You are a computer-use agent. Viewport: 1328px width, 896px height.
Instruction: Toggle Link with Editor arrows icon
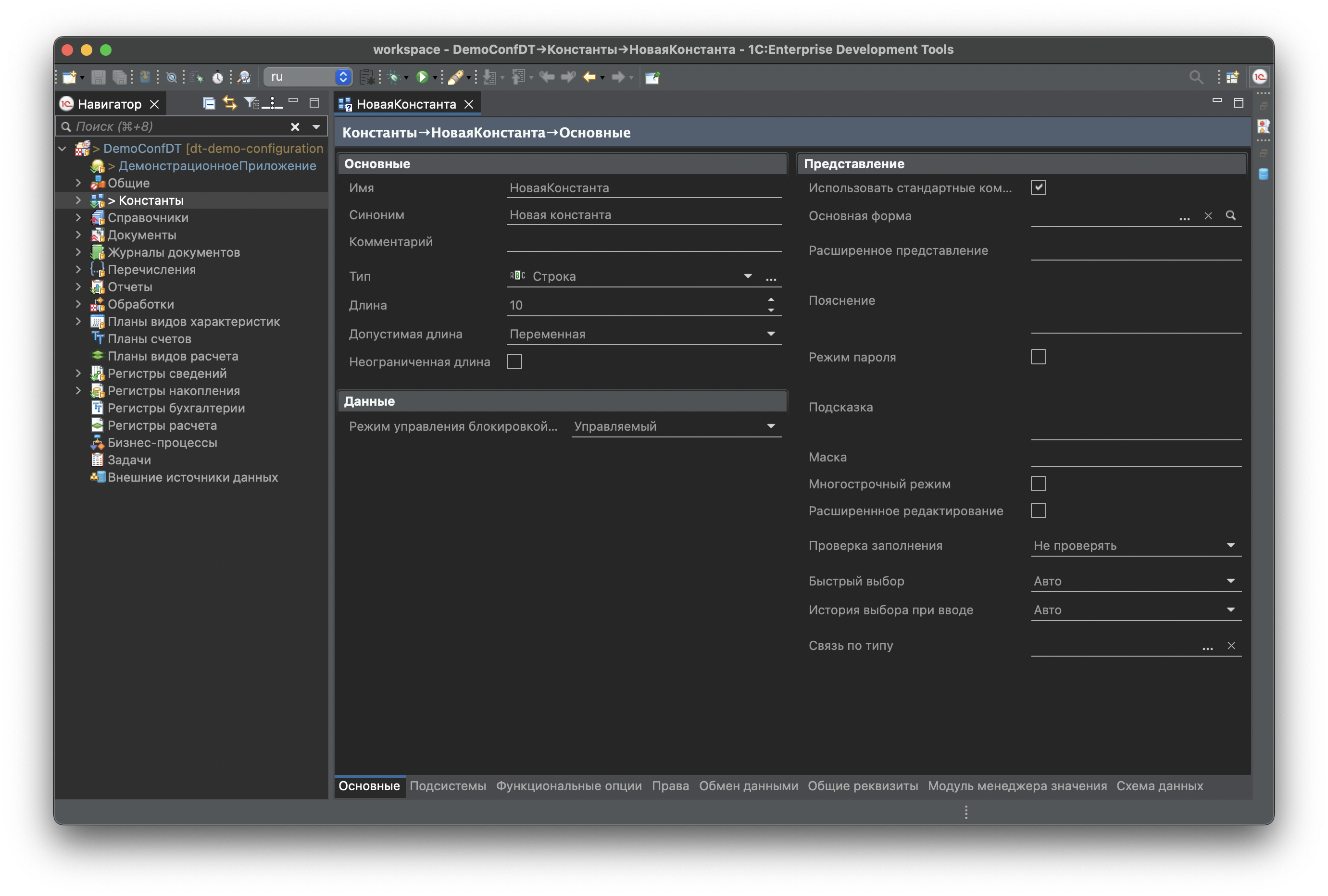coord(230,103)
